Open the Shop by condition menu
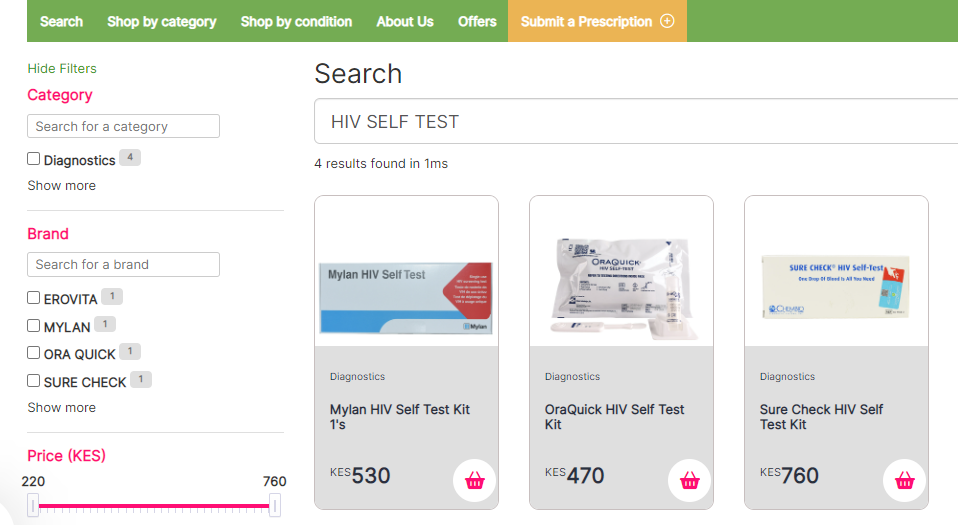This screenshot has height=525, width=958. [x=296, y=21]
